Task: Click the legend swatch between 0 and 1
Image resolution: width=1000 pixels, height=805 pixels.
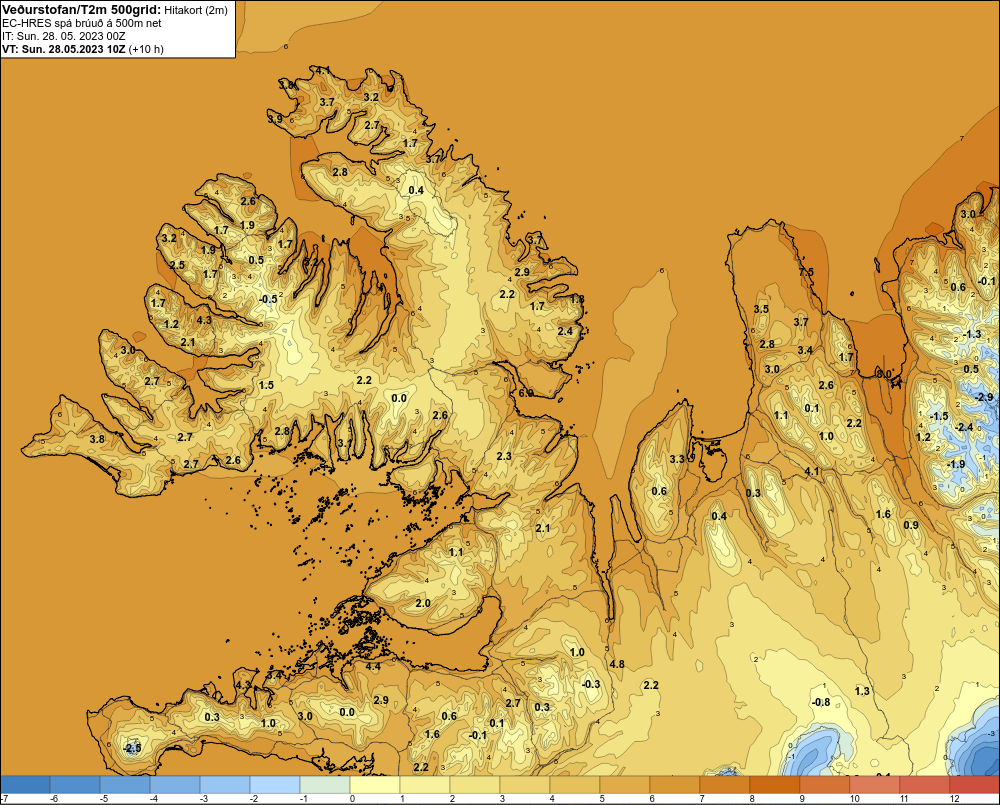Action: 375,785
